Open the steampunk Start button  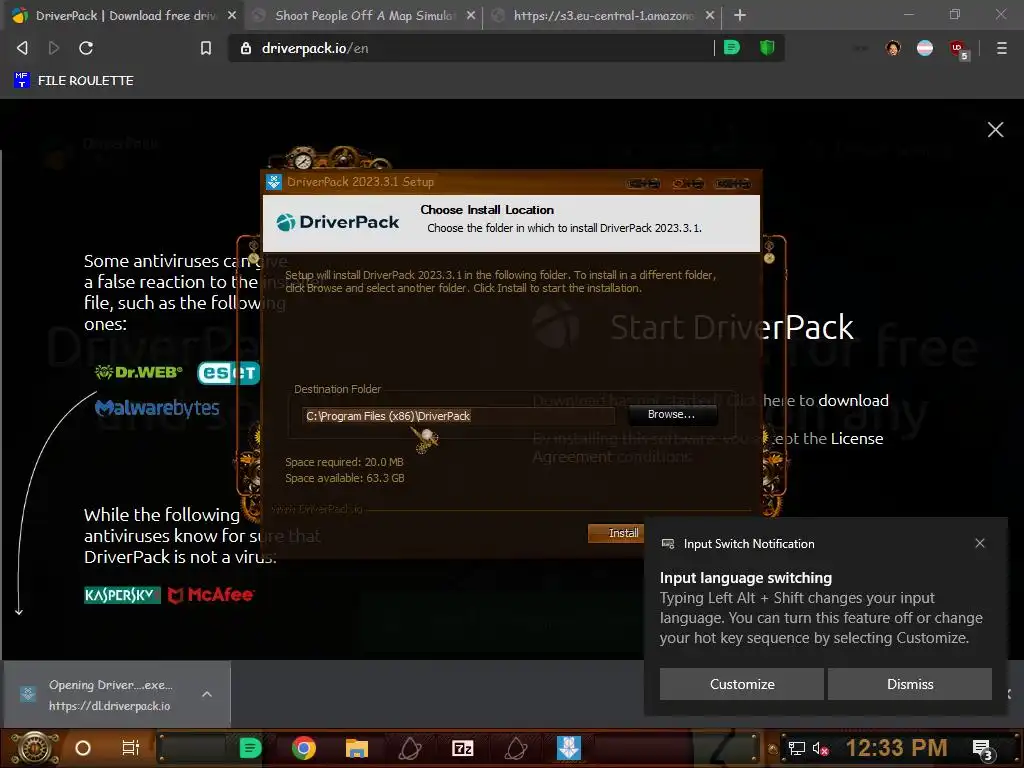click(x=35, y=748)
